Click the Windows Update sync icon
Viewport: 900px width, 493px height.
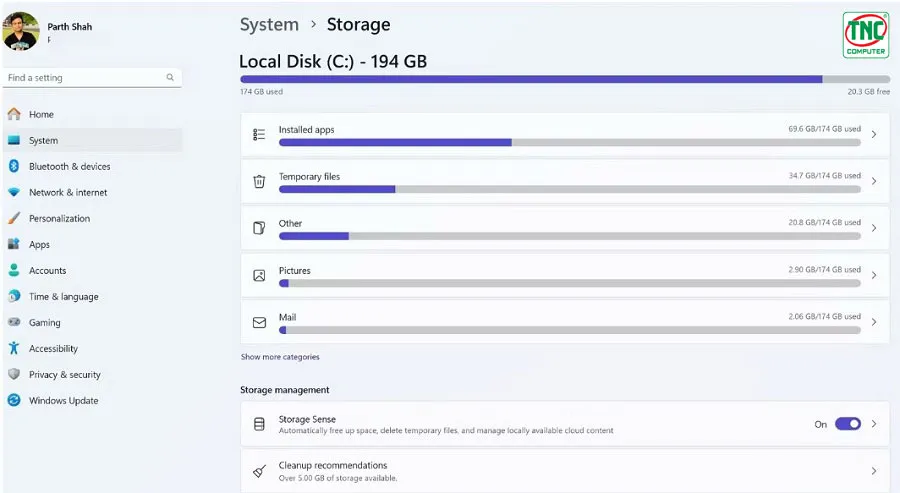pos(14,400)
